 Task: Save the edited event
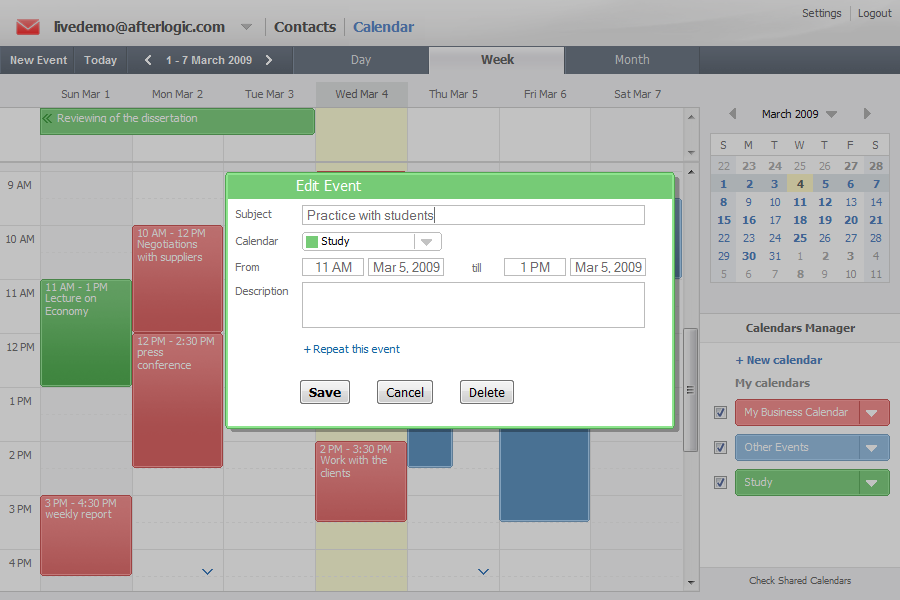click(x=324, y=392)
